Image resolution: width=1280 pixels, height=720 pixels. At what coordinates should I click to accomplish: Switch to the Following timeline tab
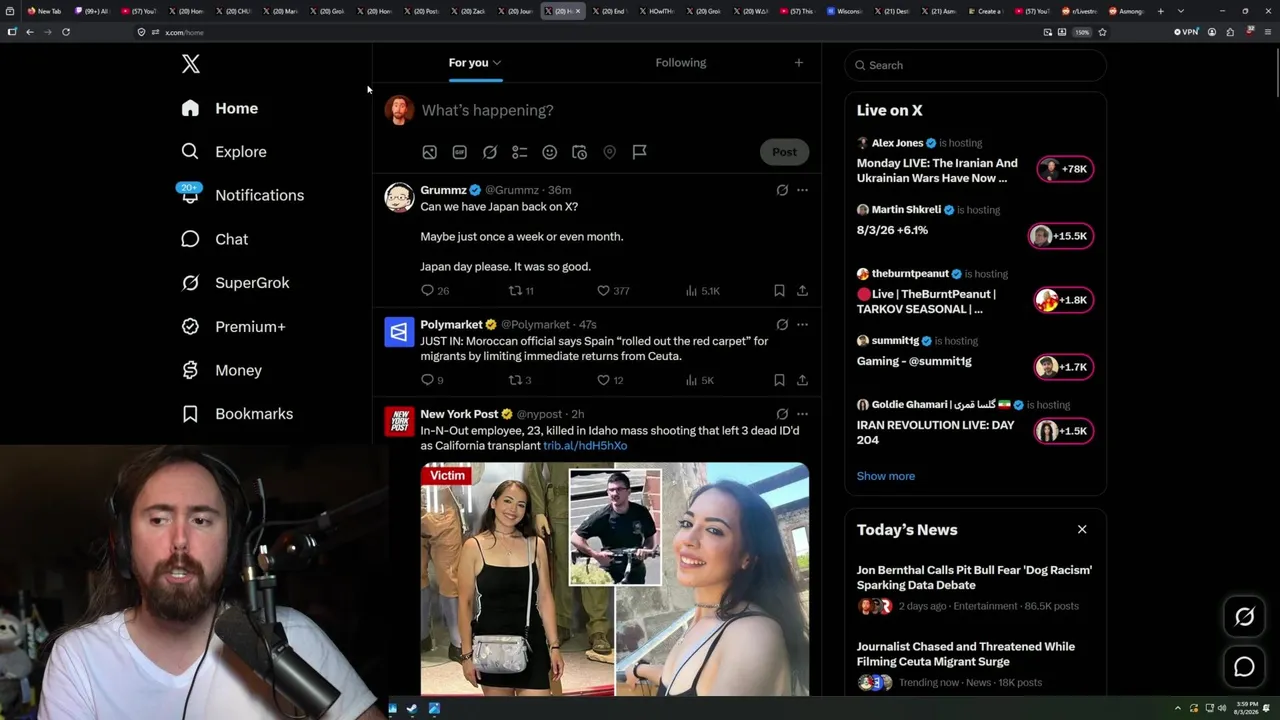[681, 63]
